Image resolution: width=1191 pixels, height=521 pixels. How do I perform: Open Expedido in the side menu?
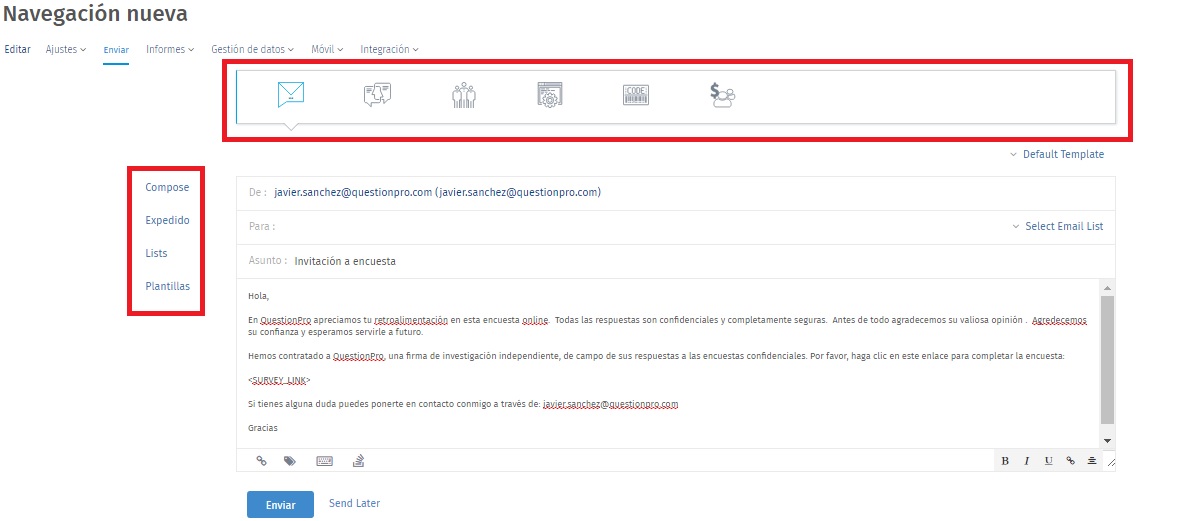pyautogui.click(x=167, y=220)
